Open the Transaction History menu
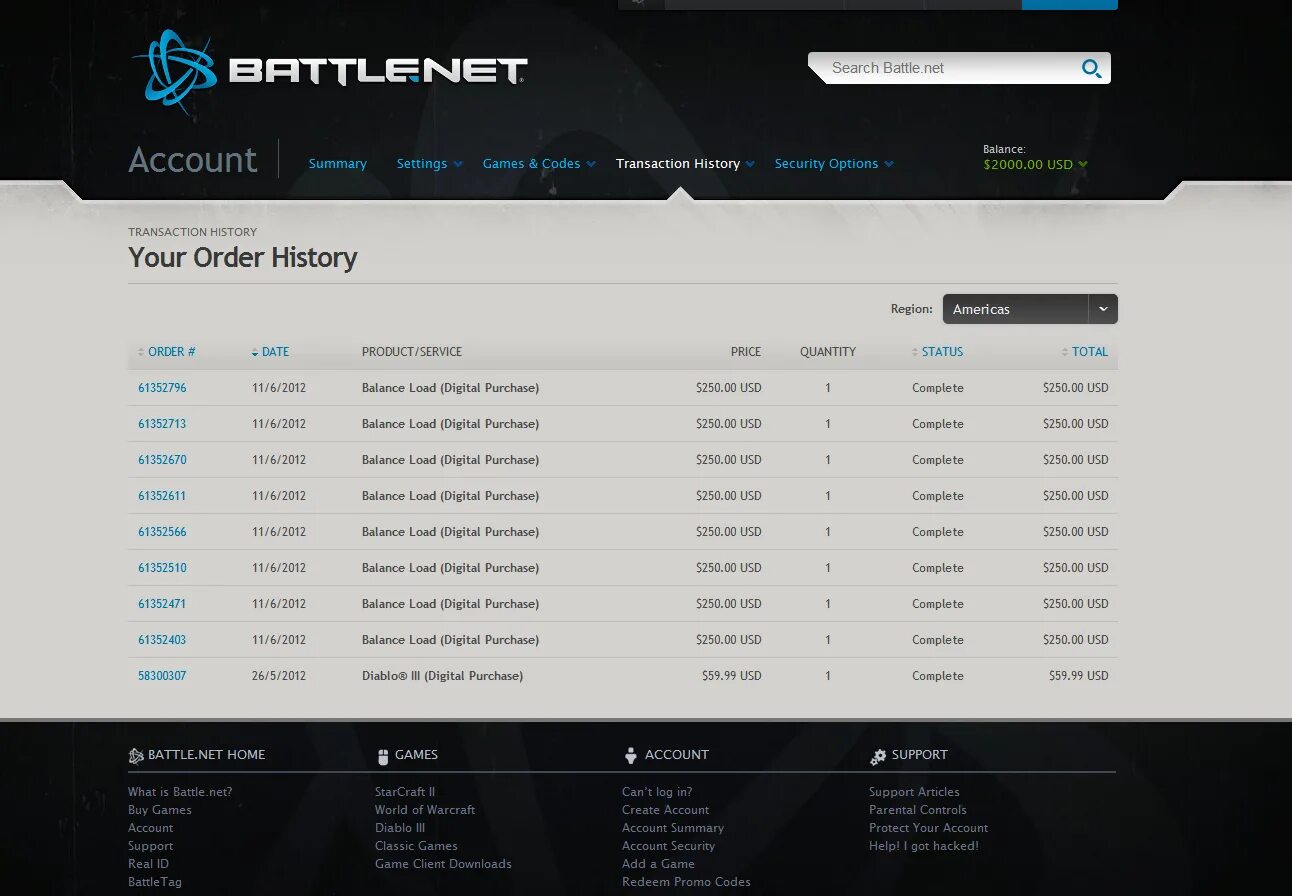The height and width of the screenshot is (896, 1292). pyautogui.click(x=685, y=164)
